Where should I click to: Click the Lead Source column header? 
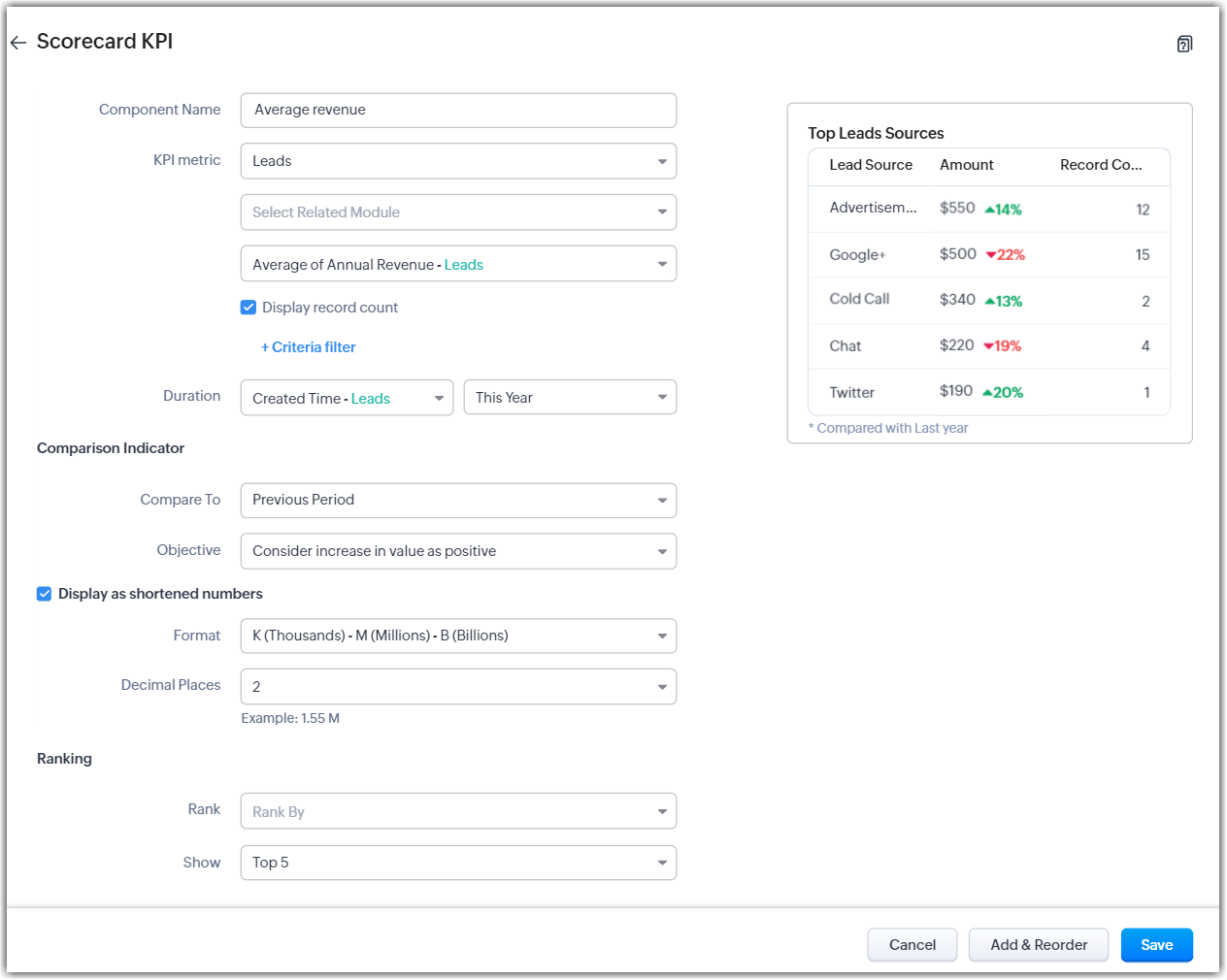click(871, 165)
